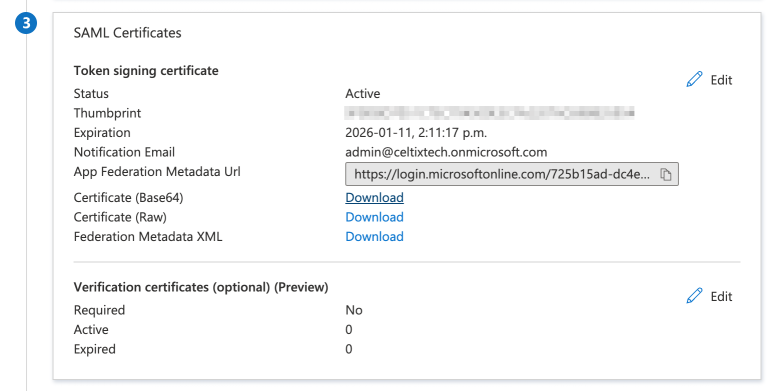Click Edit text beside Token signing certificate
Image resolution: width=773 pixels, height=391 pixels.
click(721, 80)
